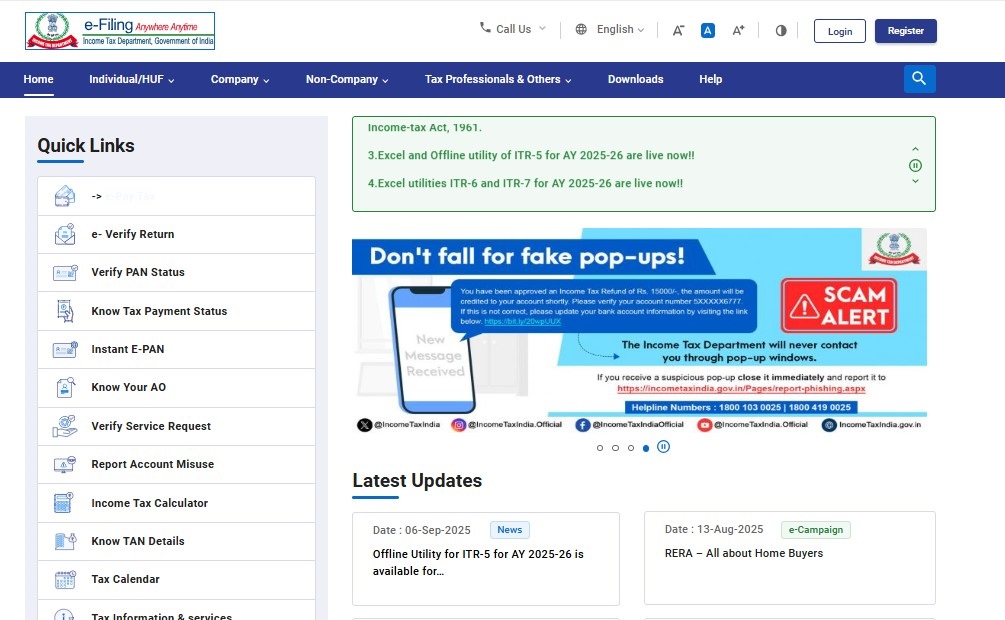Click the Don't fall for fake pop-ups banner
Image resolution: width=1005 pixels, height=620 pixels.
click(x=639, y=331)
